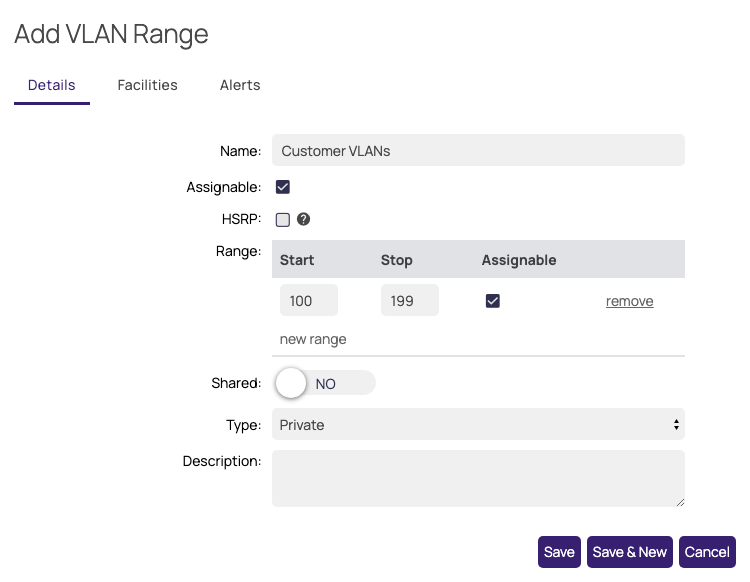Click the HSRP help question mark icon
Screen dimensions: 750x582
303,220
